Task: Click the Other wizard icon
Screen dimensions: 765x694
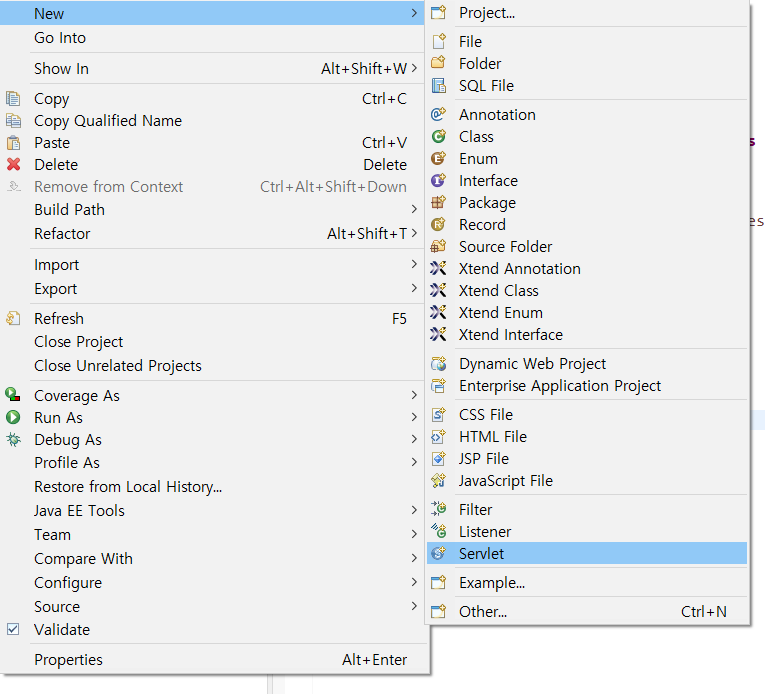Action: (x=438, y=611)
